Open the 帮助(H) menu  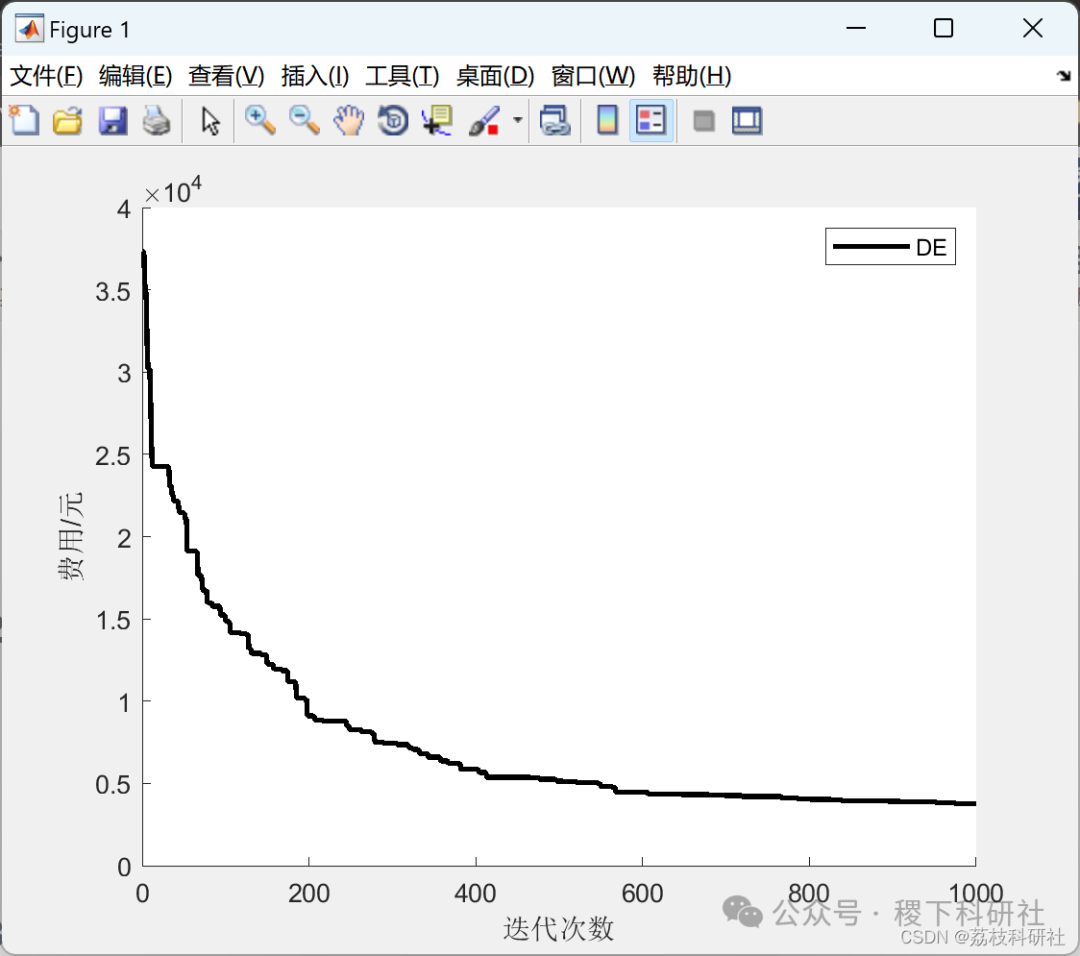point(692,76)
